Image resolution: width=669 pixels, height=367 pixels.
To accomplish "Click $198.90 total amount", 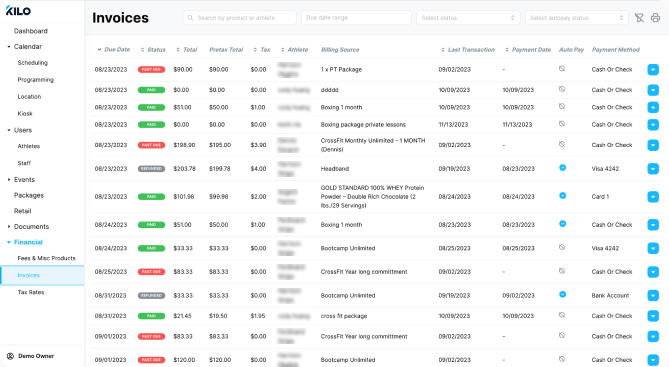I will tap(184, 145).
